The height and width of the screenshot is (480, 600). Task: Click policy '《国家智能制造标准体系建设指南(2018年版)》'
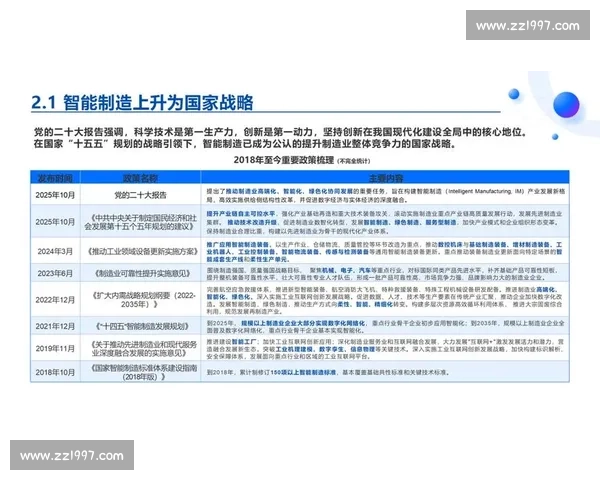(x=143, y=372)
